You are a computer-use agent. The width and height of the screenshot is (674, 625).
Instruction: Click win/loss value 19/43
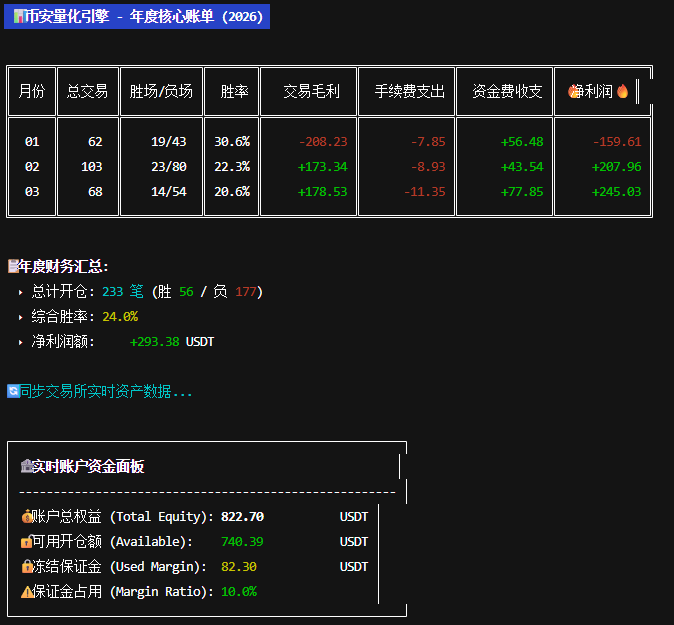tap(169, 141)
